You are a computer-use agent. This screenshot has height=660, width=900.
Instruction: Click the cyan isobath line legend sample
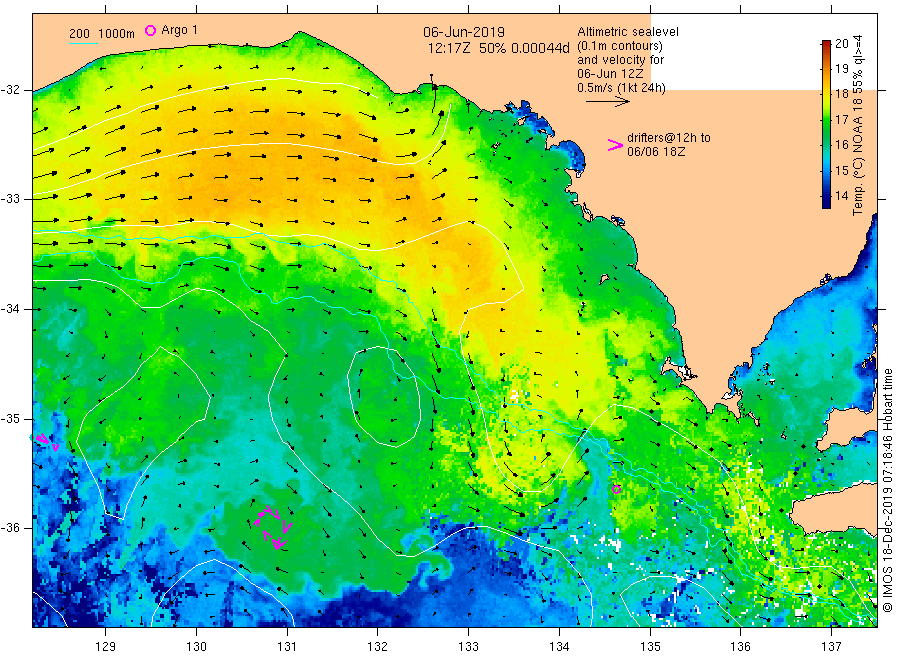coord(83,43)
